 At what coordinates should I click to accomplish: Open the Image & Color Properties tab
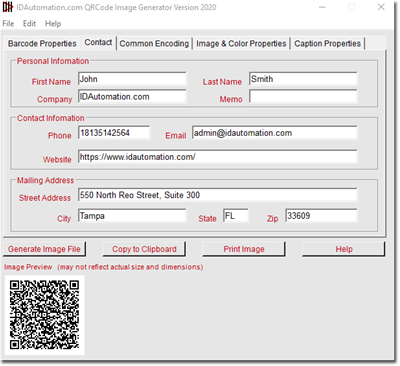(241, 44)
